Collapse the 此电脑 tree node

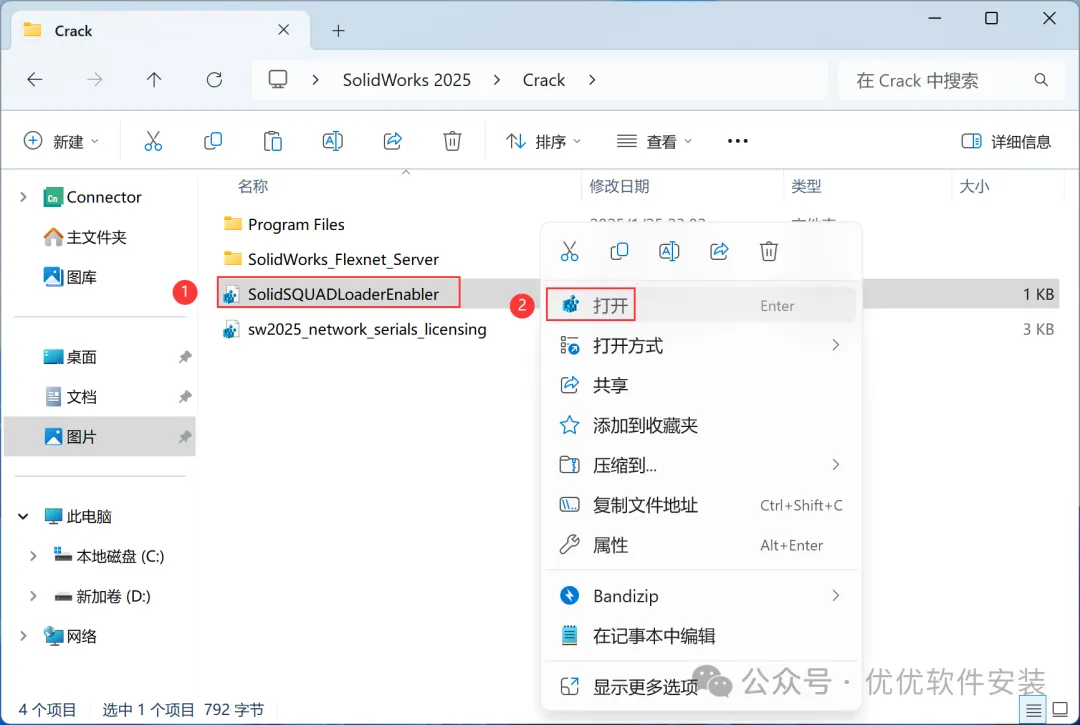[23, 516]
